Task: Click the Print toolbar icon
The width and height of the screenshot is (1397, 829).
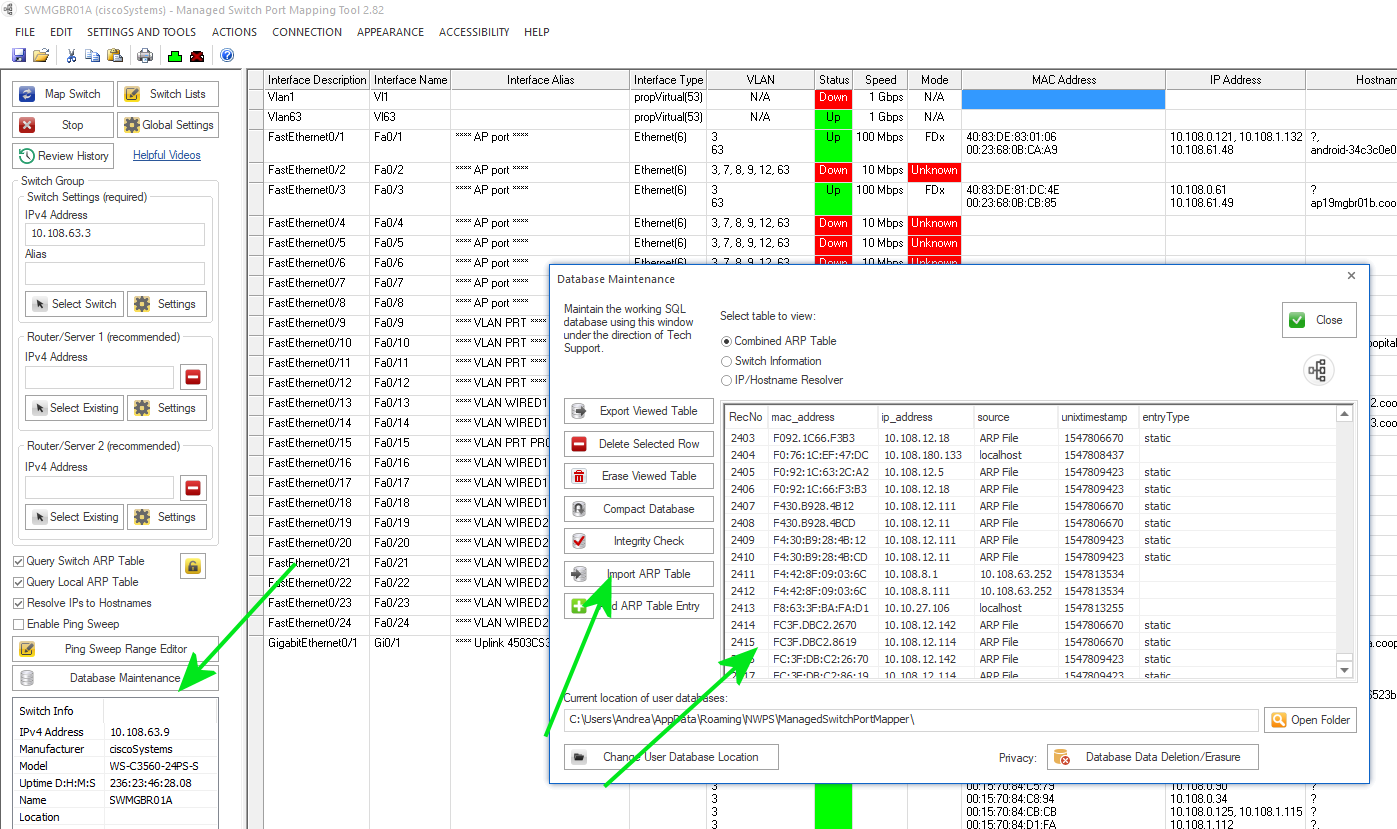Action: click(145, 55)
